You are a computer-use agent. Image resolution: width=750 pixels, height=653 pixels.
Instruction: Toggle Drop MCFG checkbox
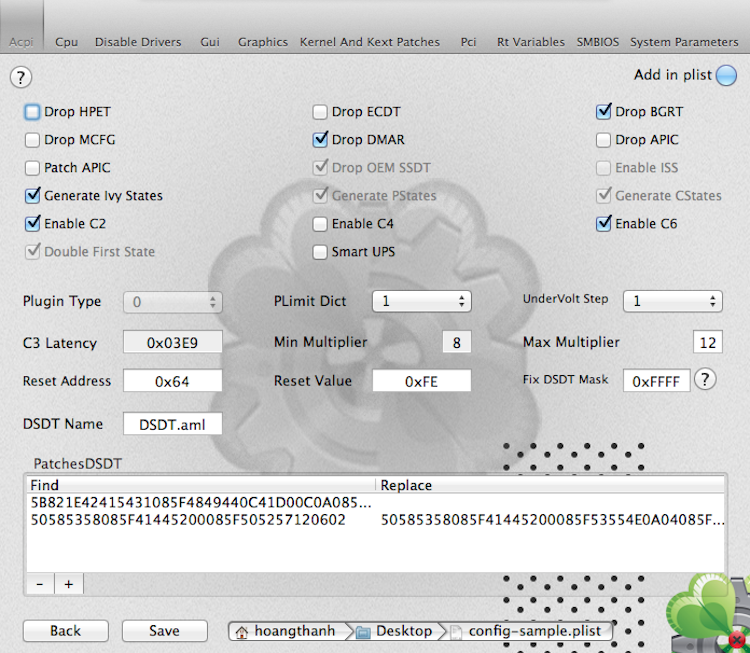click(32, 140)
